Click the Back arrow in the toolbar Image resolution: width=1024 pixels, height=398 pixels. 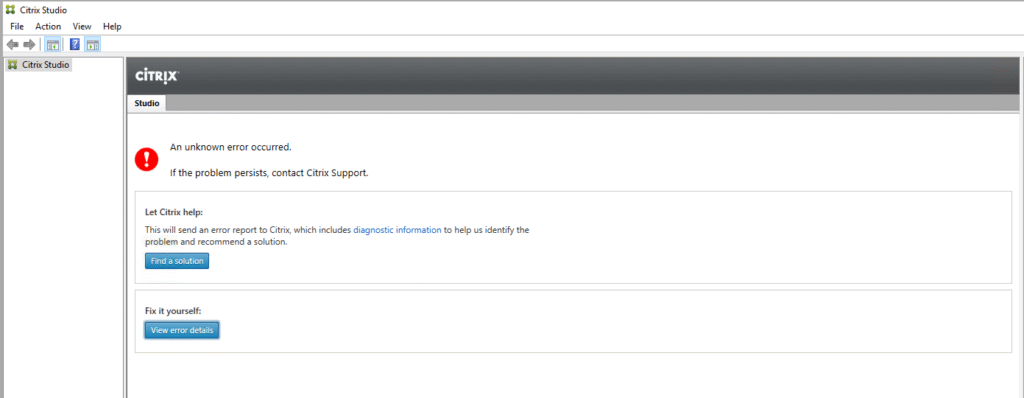[12, 44]
